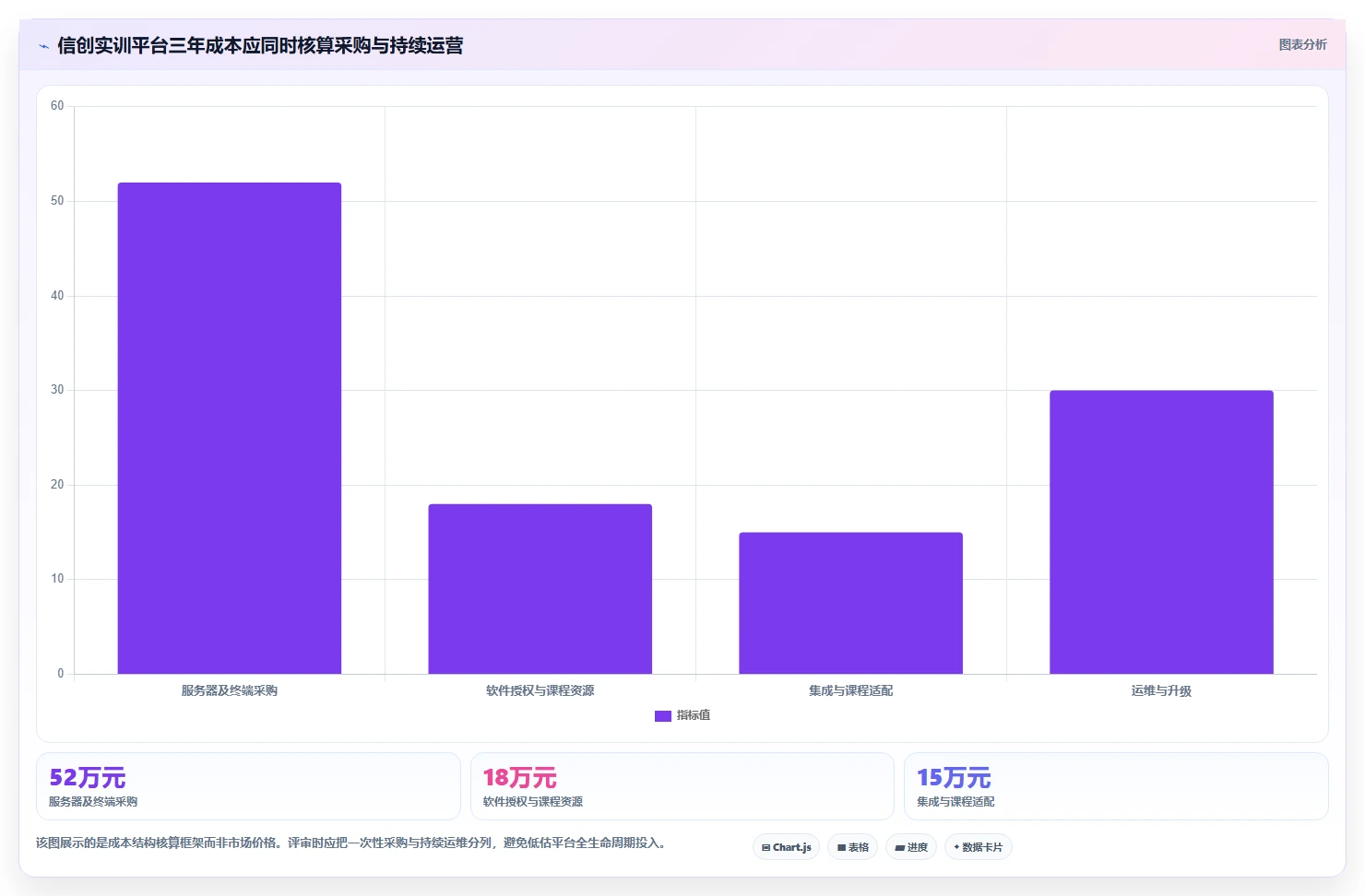This screenshot has height=896, width=1365.
Task: Click the small icon left of the title
Action: [43, 46]
